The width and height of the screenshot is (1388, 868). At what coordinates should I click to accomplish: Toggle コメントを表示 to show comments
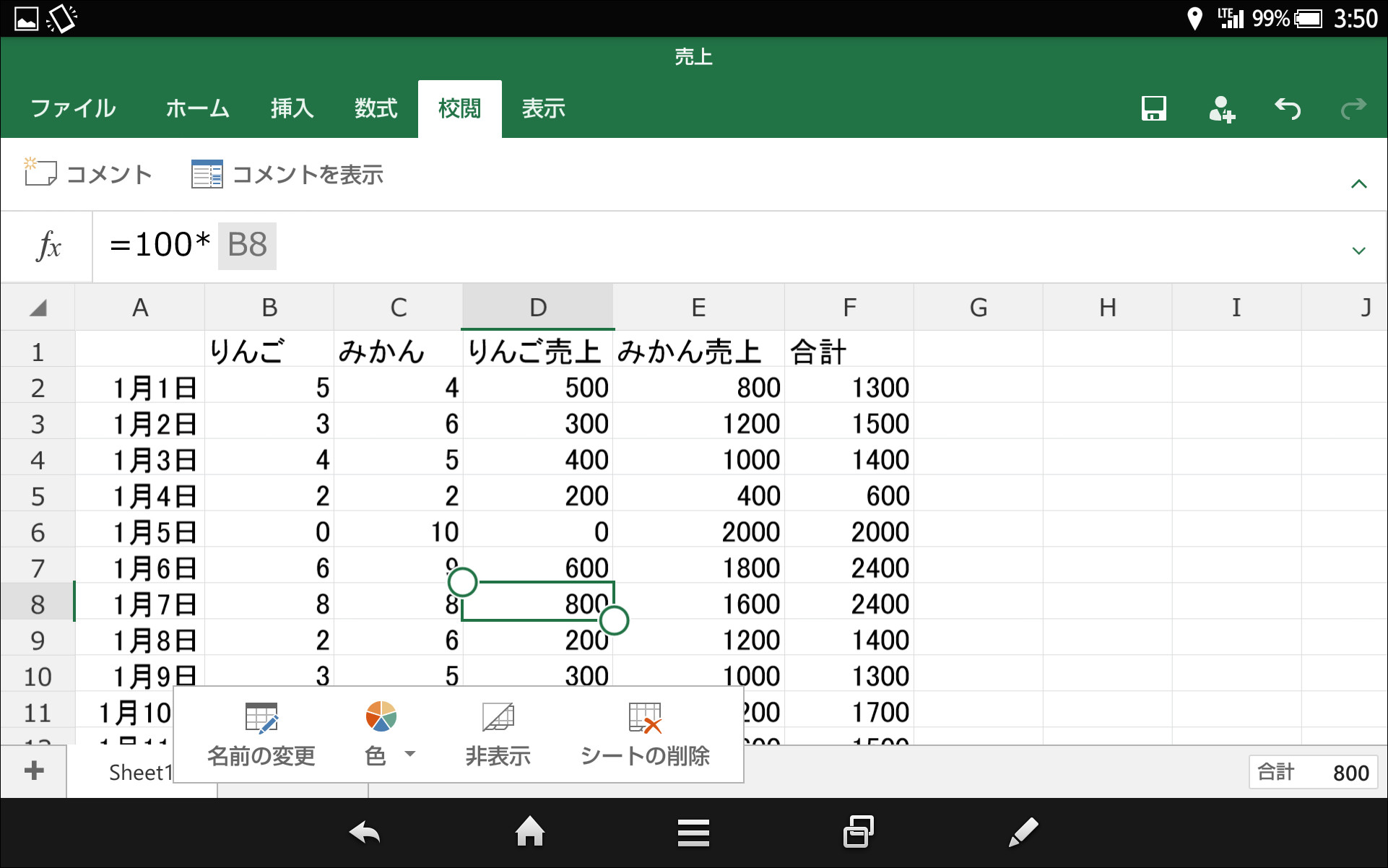287,173
